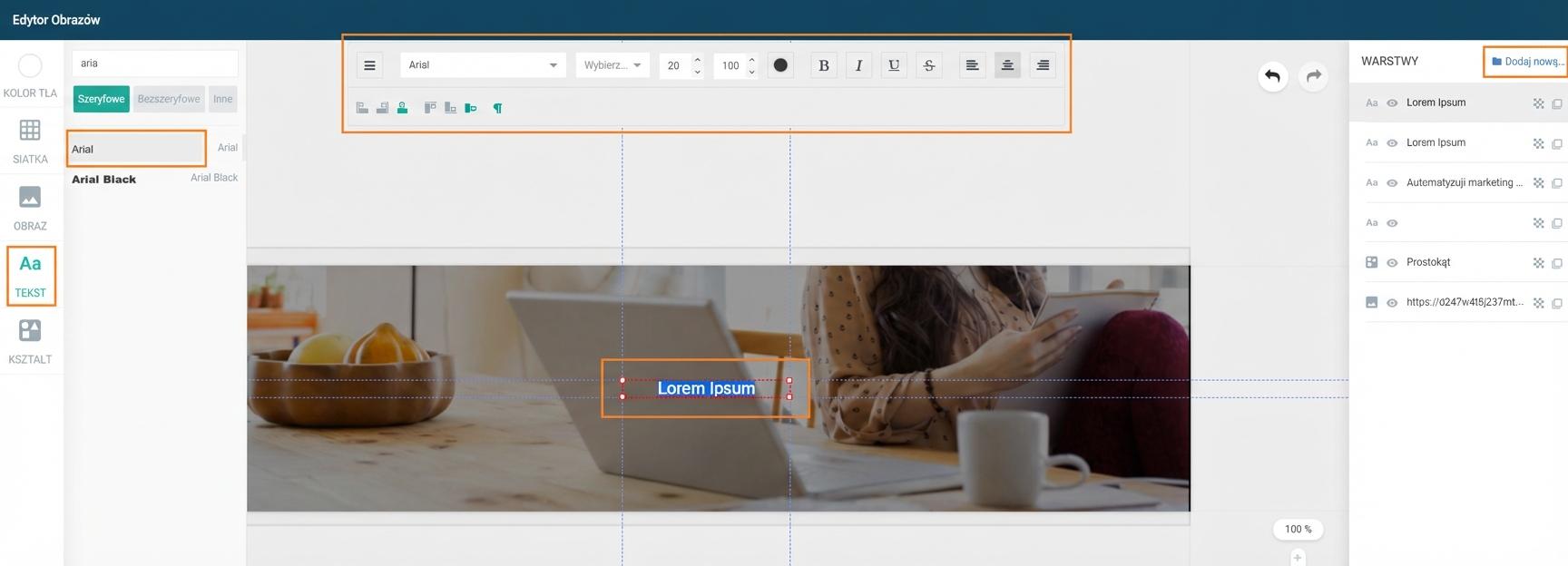1568x566 pixels.
Task: Click transparency icon of https image layer
Action: point(1538,303)
